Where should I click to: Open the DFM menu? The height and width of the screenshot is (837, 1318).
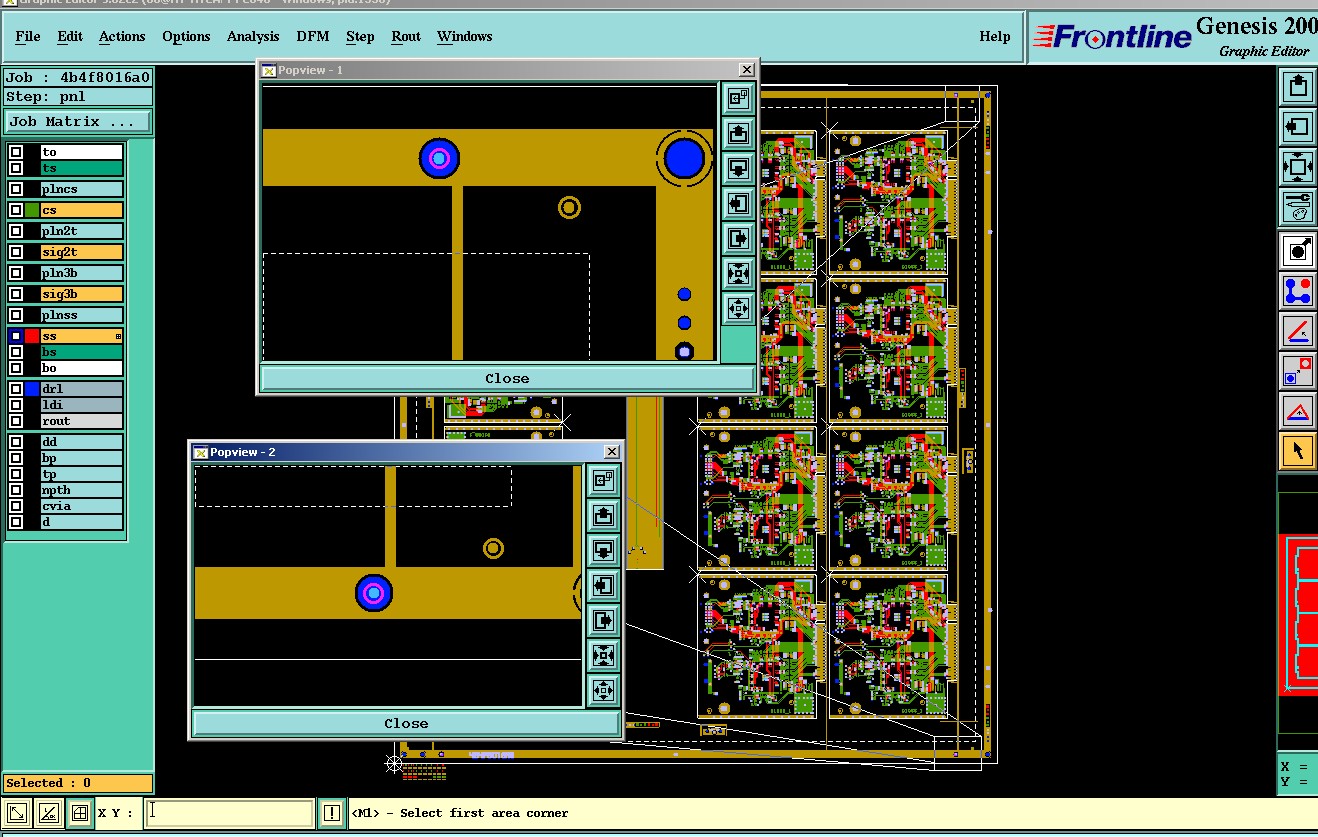313,36
